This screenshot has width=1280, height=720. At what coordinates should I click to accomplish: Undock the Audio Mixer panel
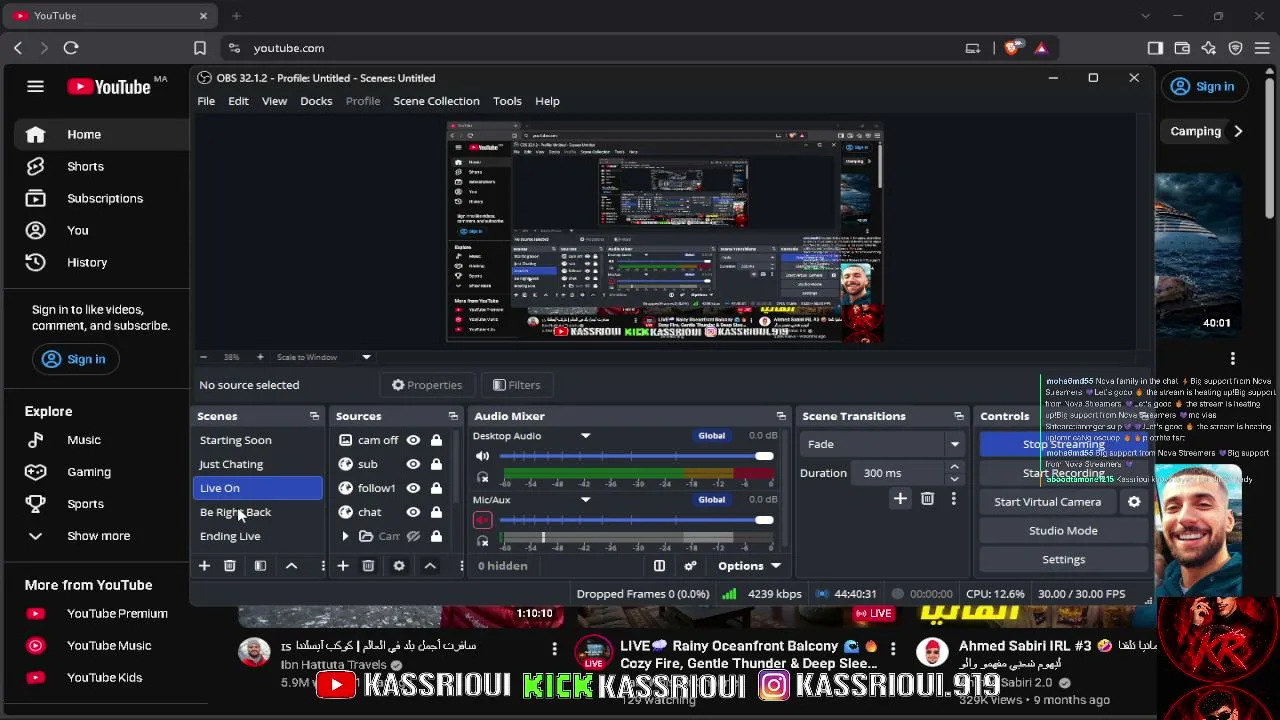[781, 416]
